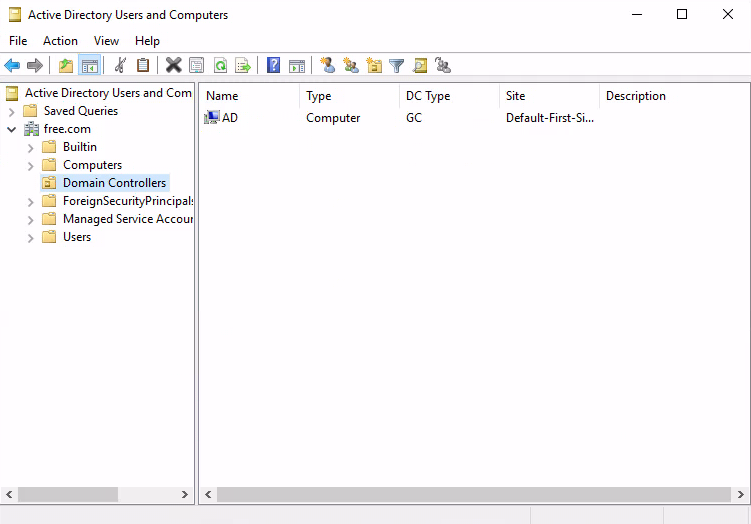
Task: Click right arrow of left pane scrollbar
Action: [x=184, y=494]
